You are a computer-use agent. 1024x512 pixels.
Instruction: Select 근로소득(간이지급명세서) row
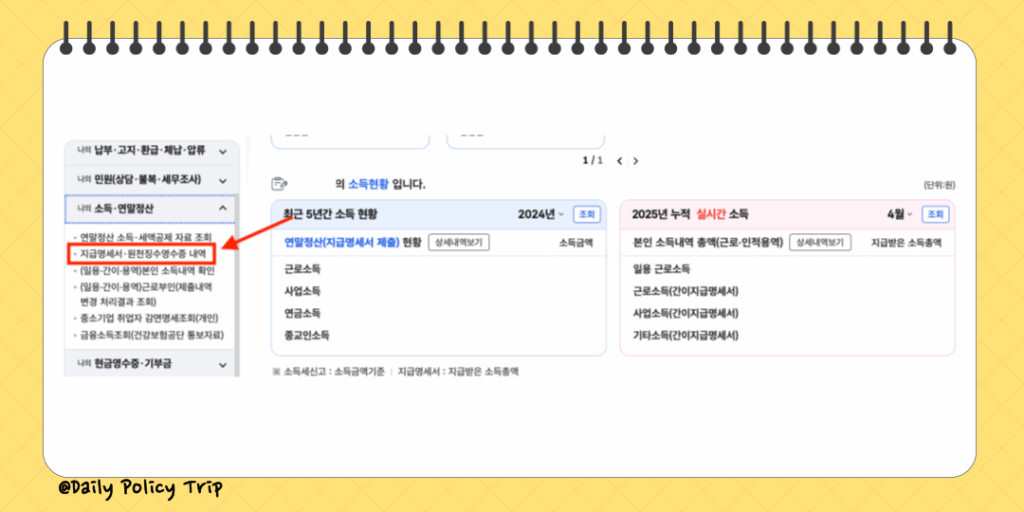coord(787,291)
